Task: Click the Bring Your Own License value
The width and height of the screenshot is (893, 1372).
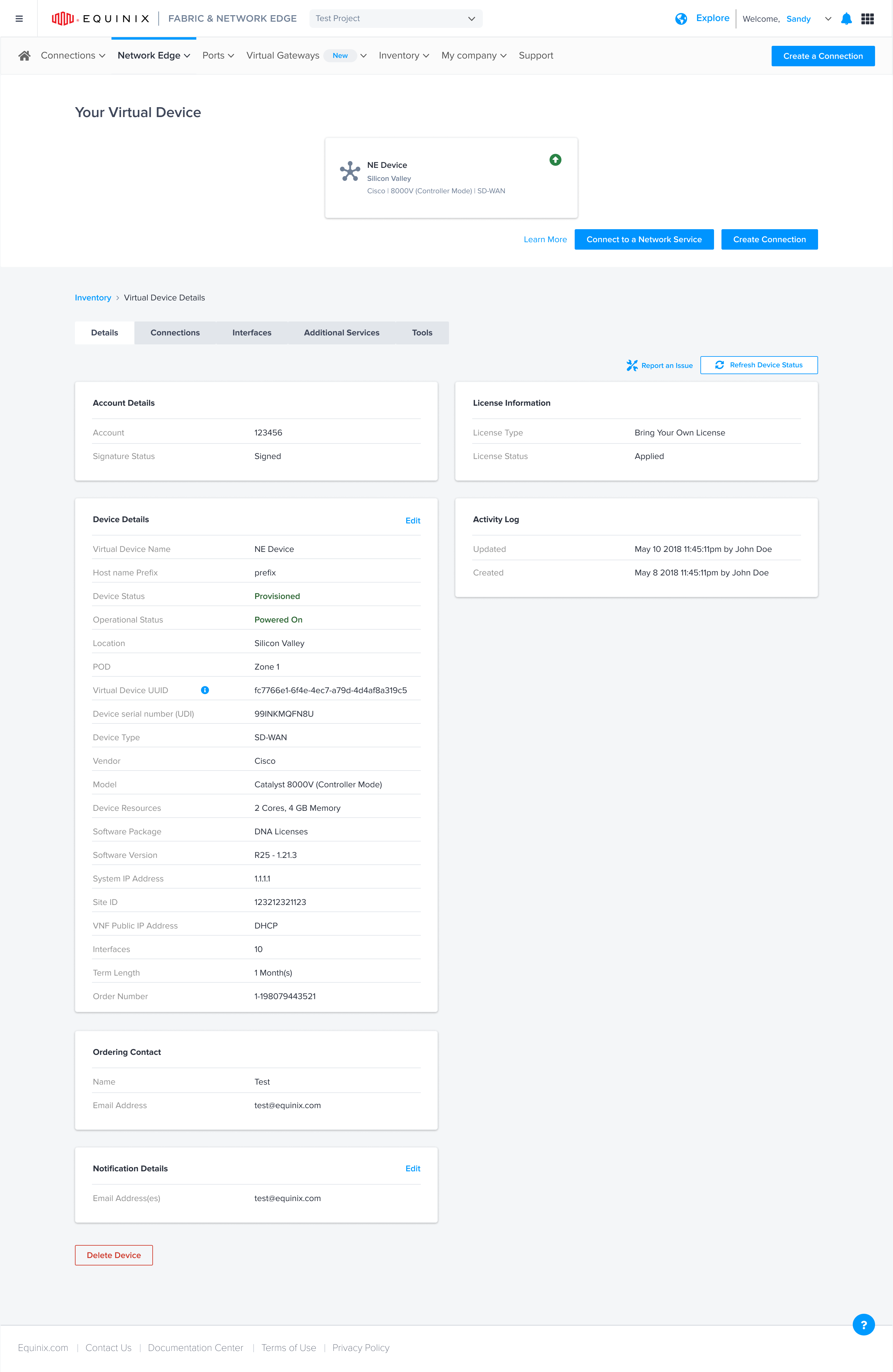Action: 680,432
